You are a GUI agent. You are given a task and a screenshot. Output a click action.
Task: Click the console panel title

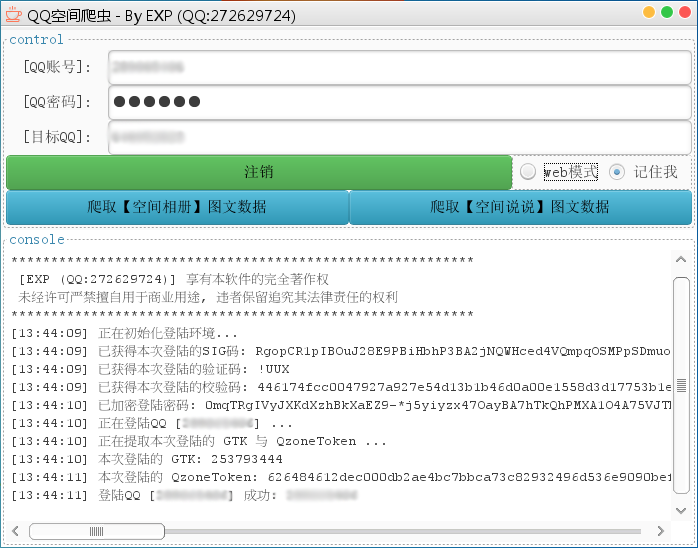coord(37,239)
